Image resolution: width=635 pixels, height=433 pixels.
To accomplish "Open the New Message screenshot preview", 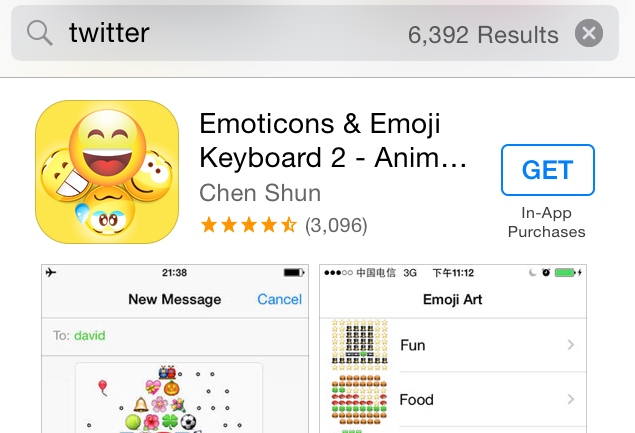I will click(x=175, y=349).
